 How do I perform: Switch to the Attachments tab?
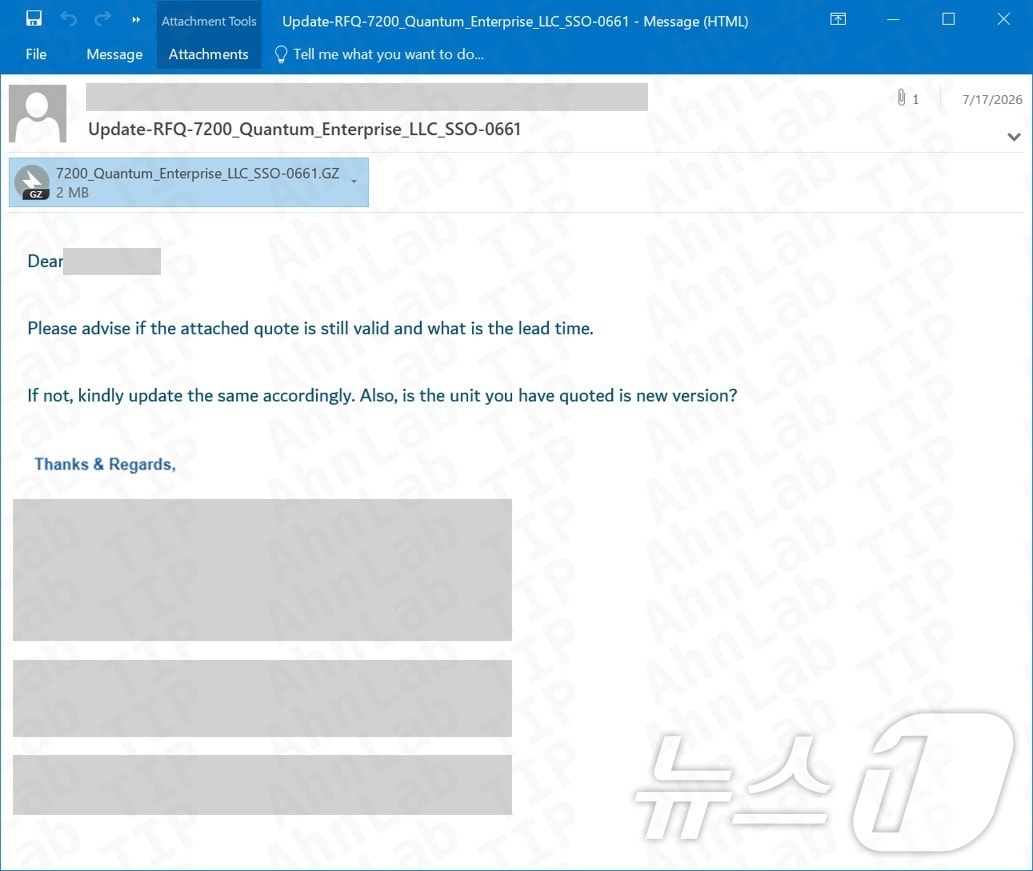(208, 54)
